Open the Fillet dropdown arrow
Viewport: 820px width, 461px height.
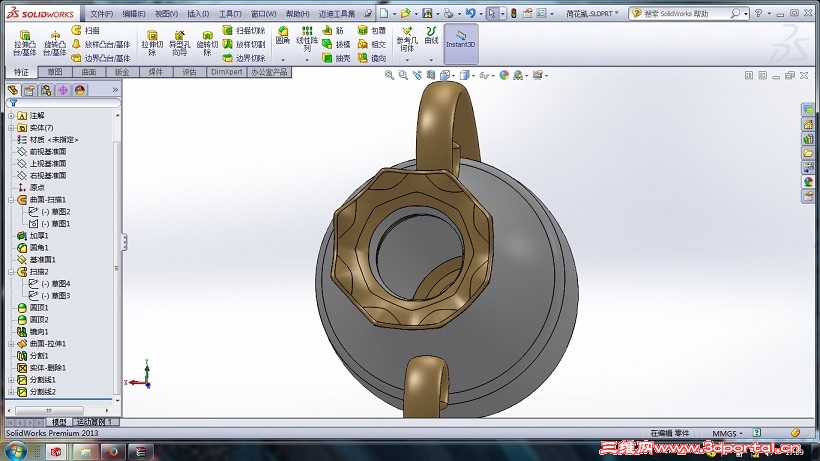pyautogui.click(x=283, y=60)
